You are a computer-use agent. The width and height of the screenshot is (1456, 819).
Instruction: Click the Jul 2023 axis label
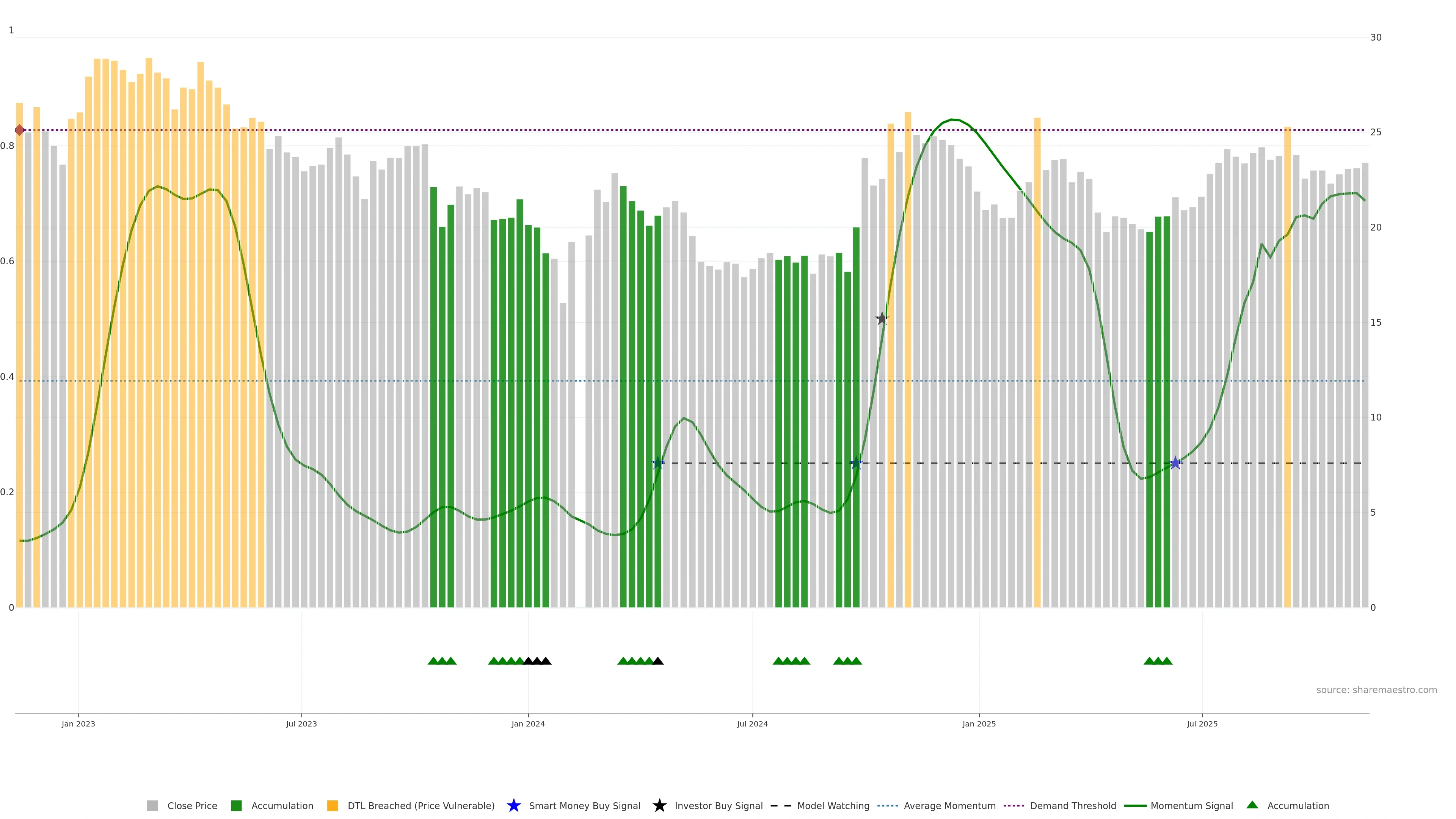(x=301, y=723)
